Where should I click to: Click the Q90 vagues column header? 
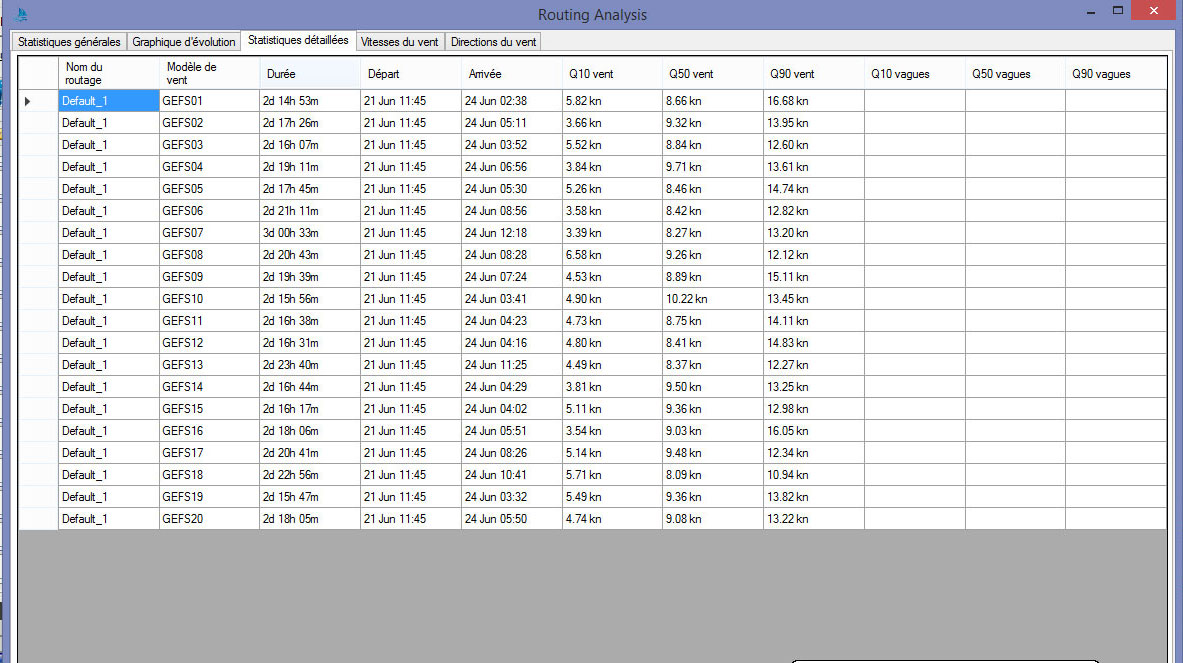[1114, 74]
